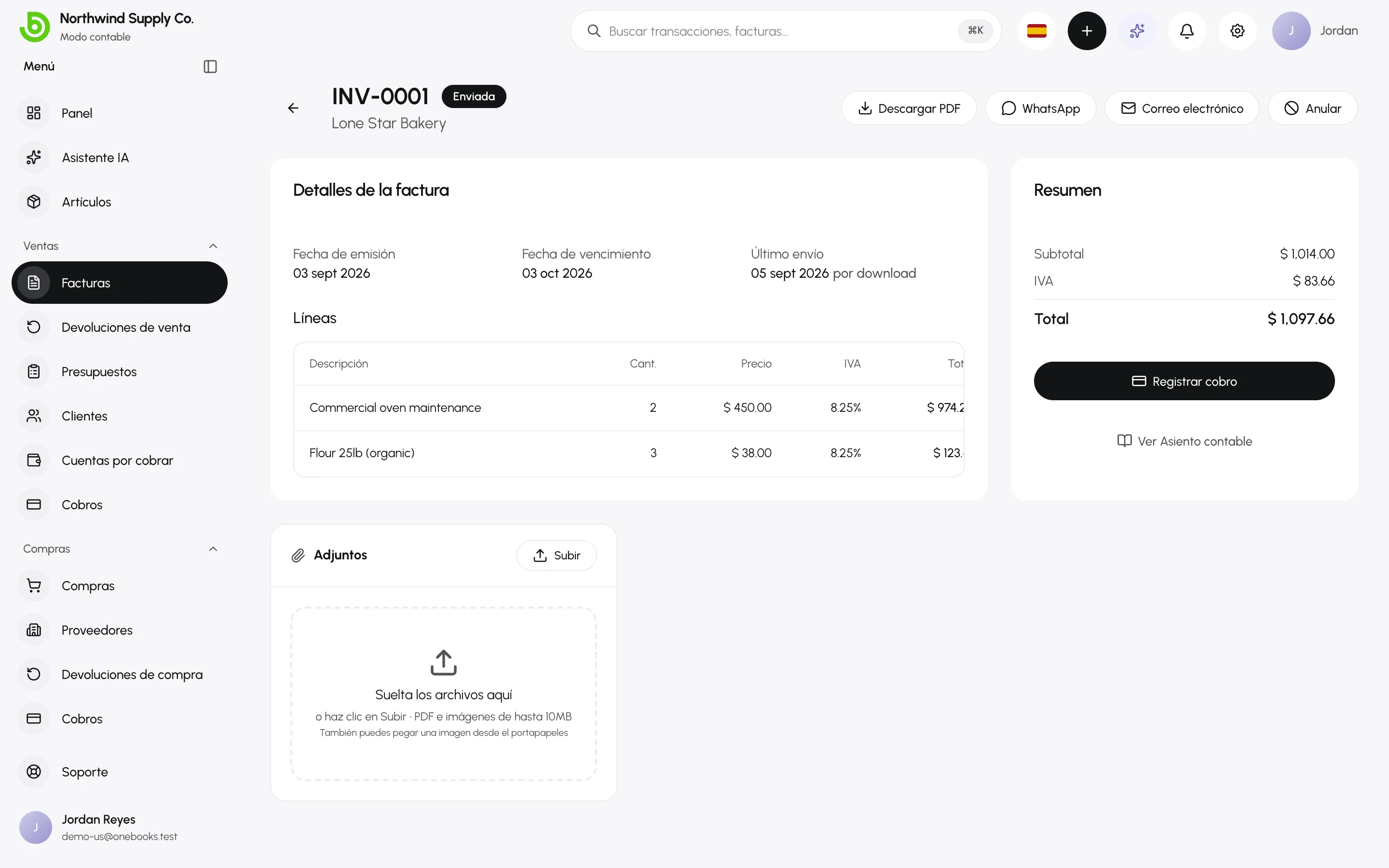Click the Enviada status badge
This screenshot has height=868, width=1389.
(474, 96)
